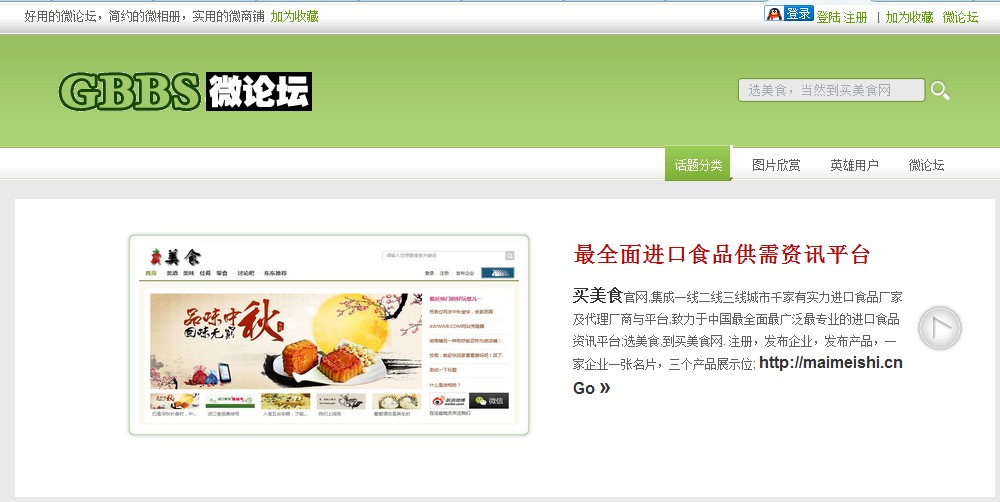This screenshot has width=1000, height=502.
Task: Click the 买美食 bold text in description
Action: [598, 295]
